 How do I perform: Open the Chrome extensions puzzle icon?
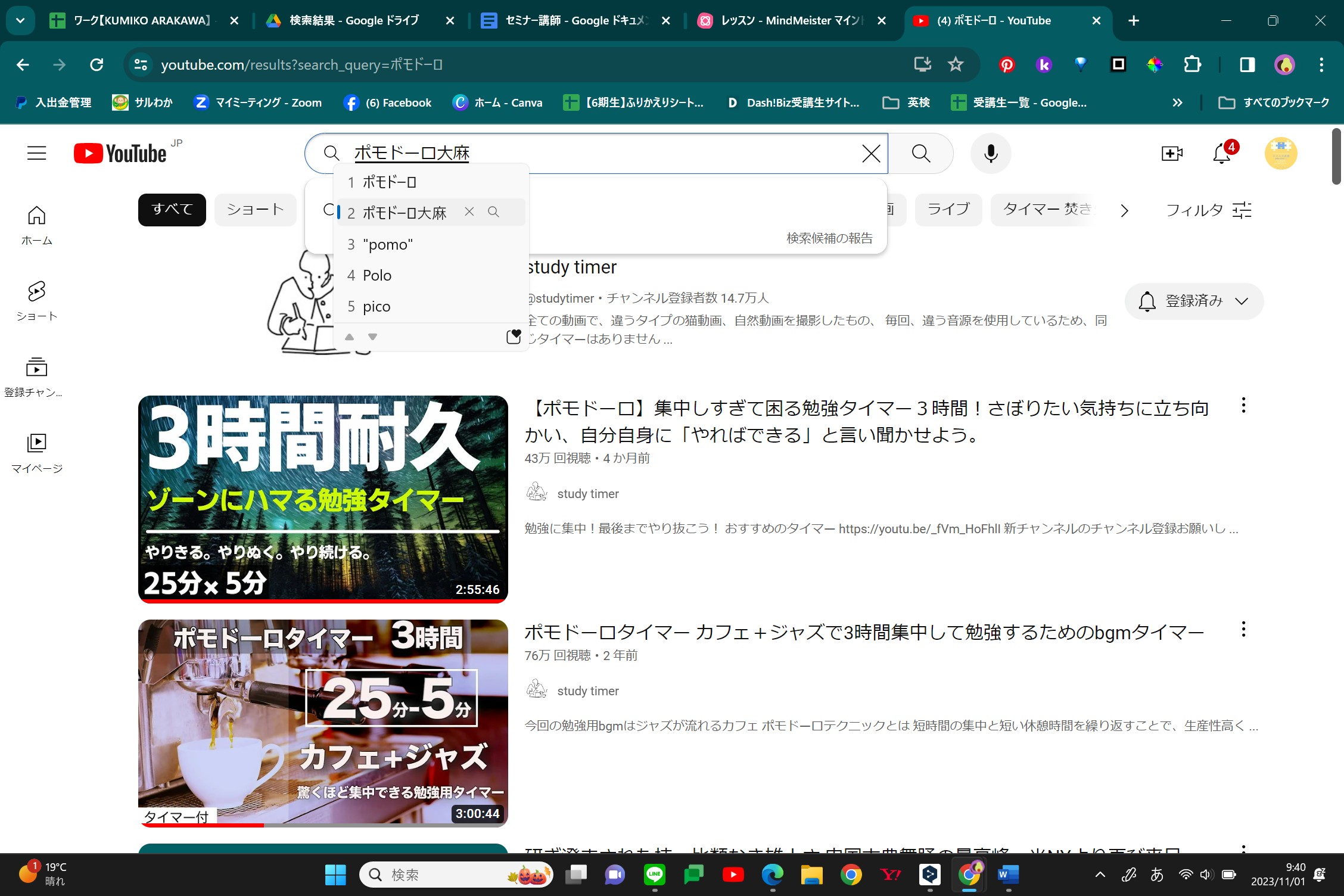point(1192,64)
